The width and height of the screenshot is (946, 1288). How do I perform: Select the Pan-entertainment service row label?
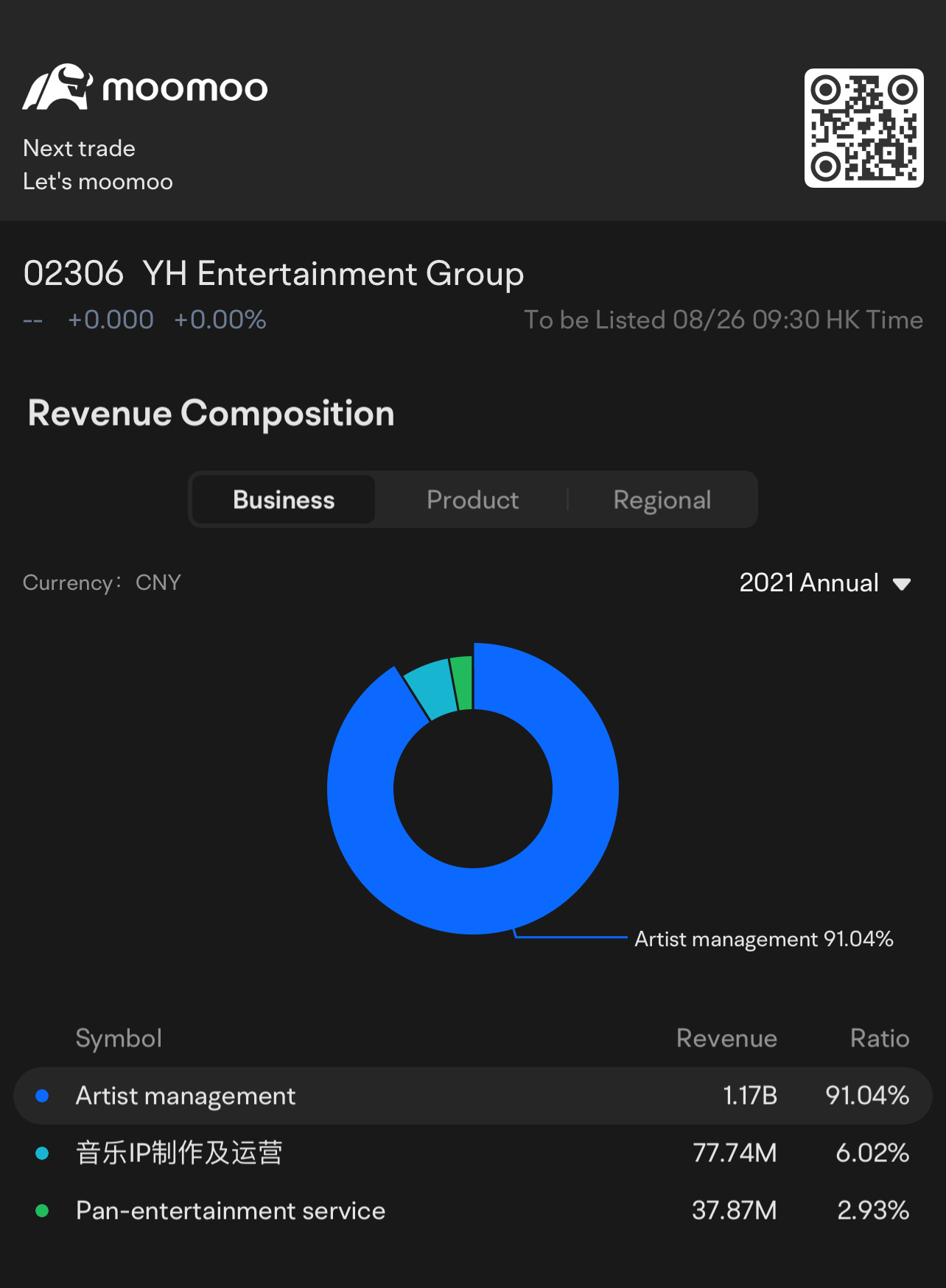coord(231,1211)
